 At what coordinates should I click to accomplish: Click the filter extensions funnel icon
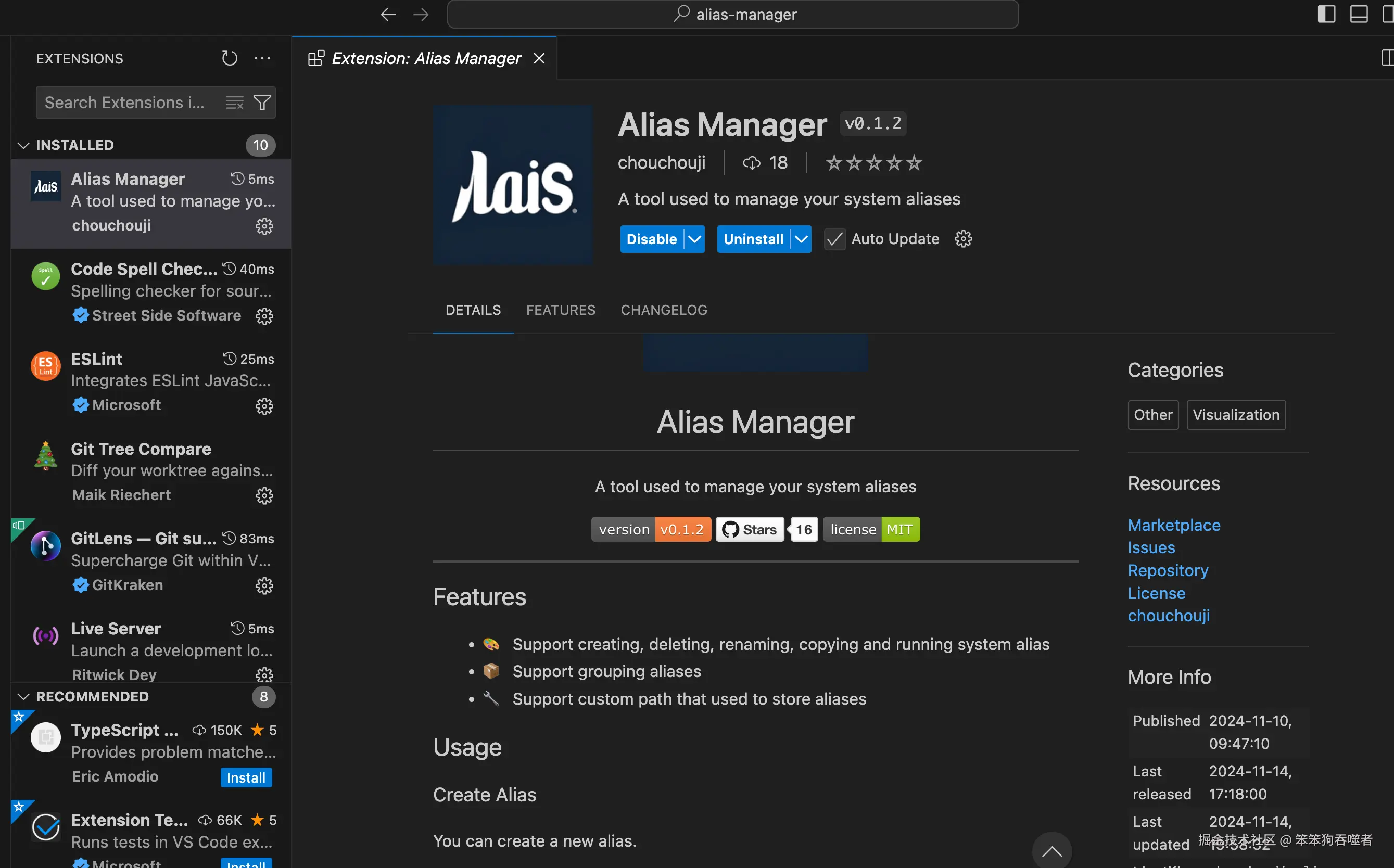pyautogui.click(x=262, y=102)
